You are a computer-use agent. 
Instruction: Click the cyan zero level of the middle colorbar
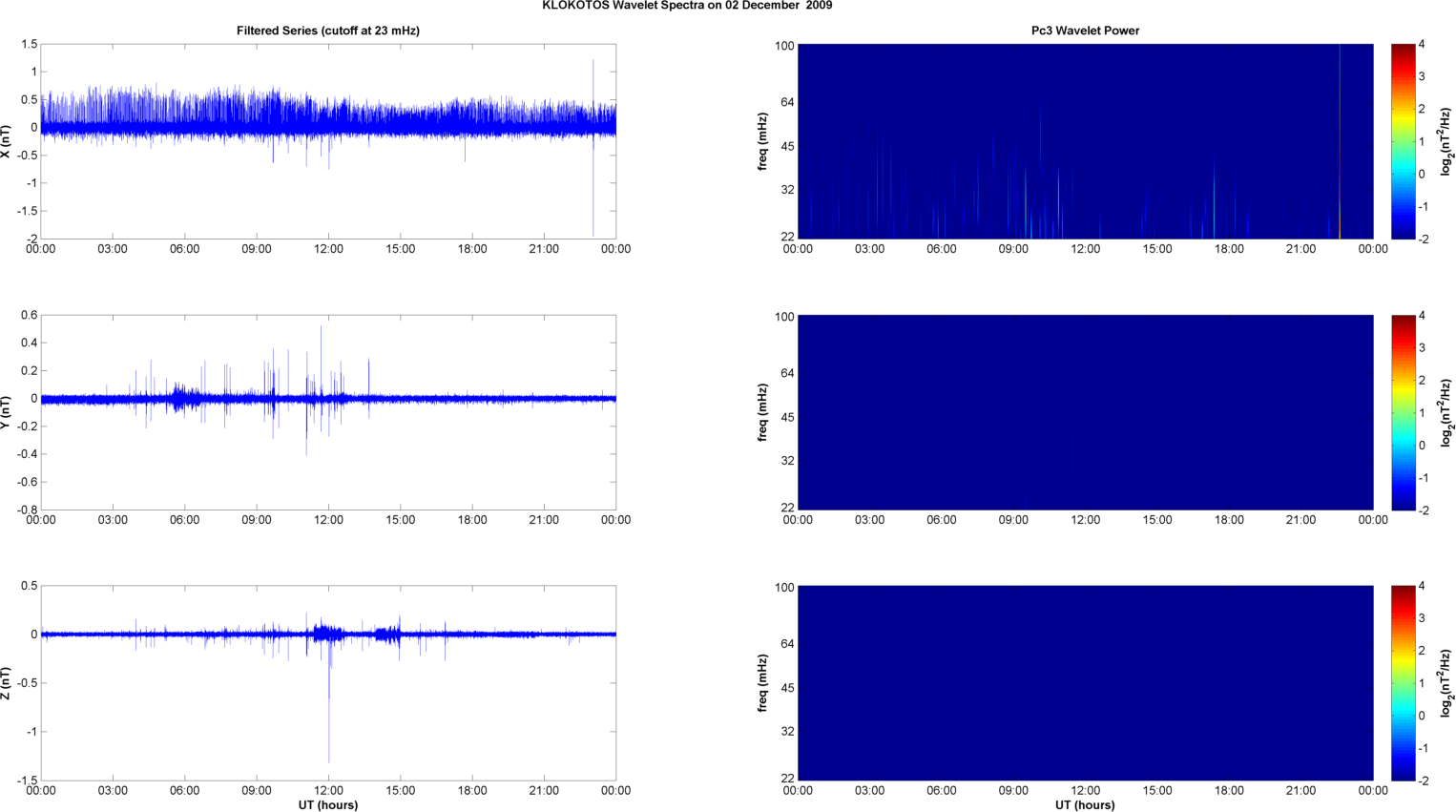[x=1403, y=445]
